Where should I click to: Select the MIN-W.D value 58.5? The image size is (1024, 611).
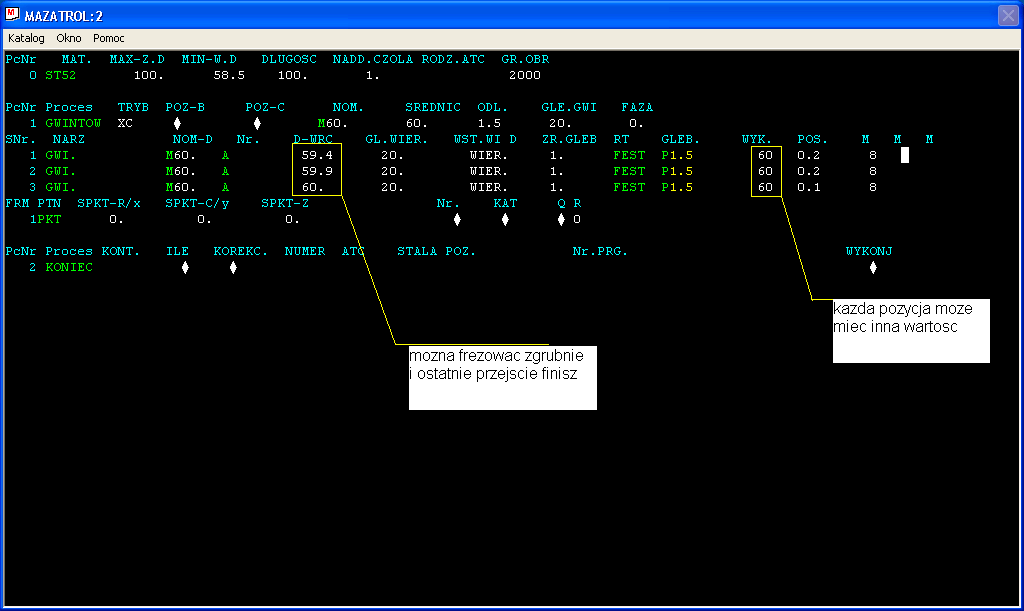point(229,75)
